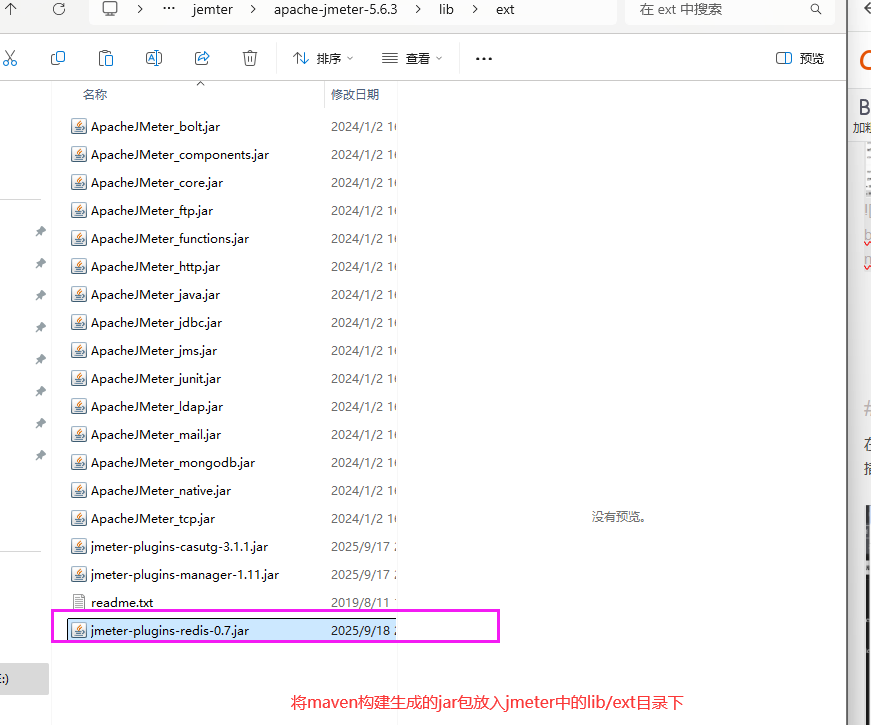The width and height of the screenshot is (871, 725).
Task: Sort by Name (名称) column header
Action: pos(95,94)
